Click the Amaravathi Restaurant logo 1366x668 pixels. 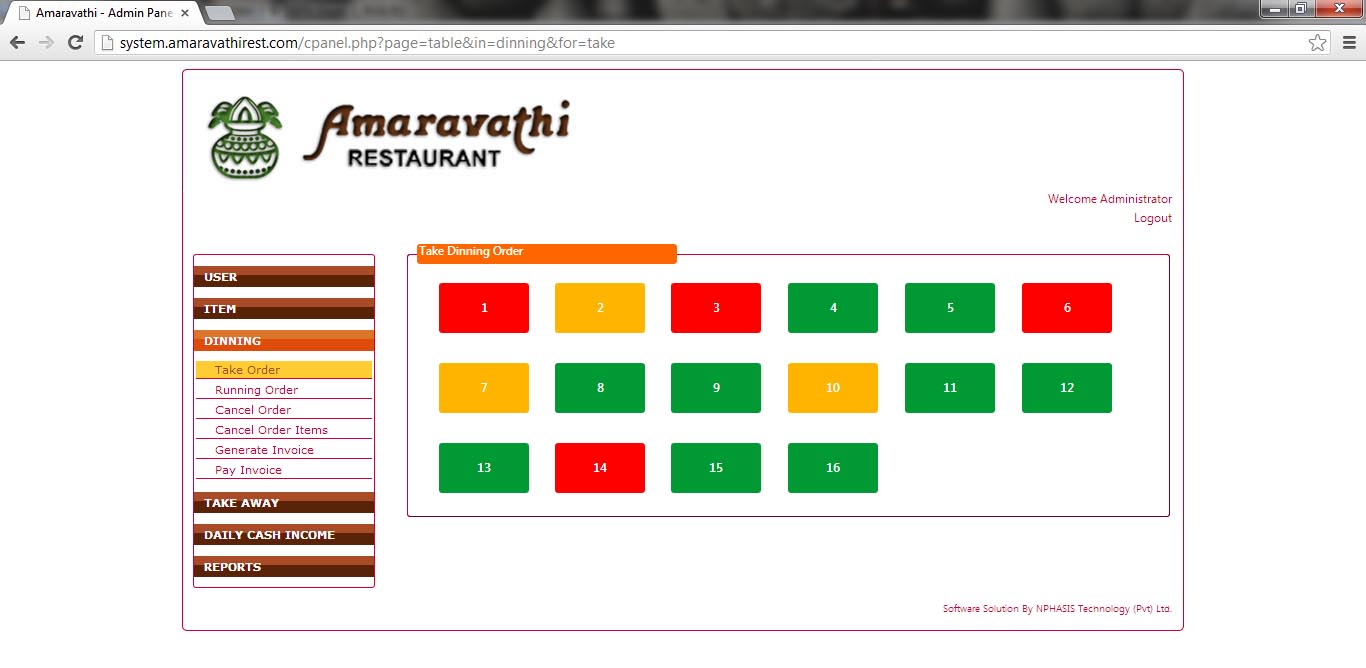pyautogui.click(x=389, y=138)
